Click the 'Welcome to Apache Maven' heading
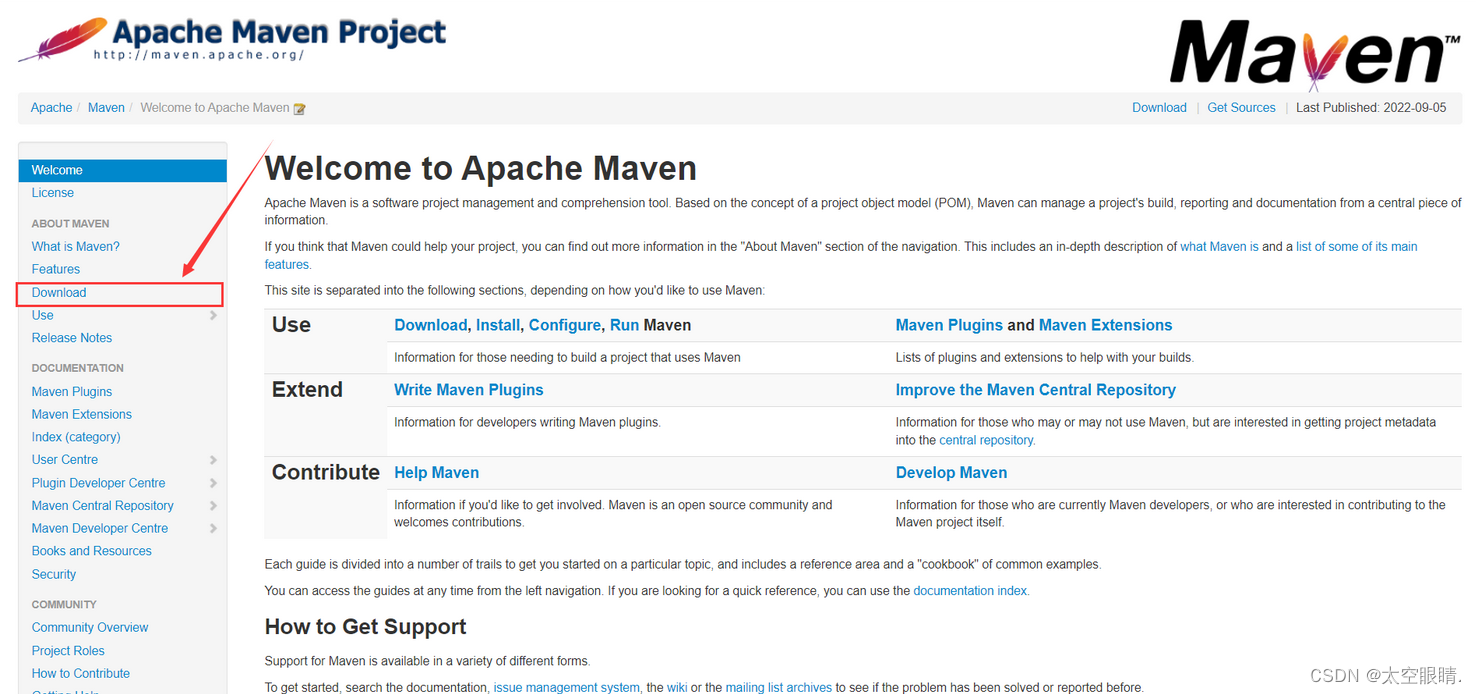 pyautogui.click(x=480, y=168)
